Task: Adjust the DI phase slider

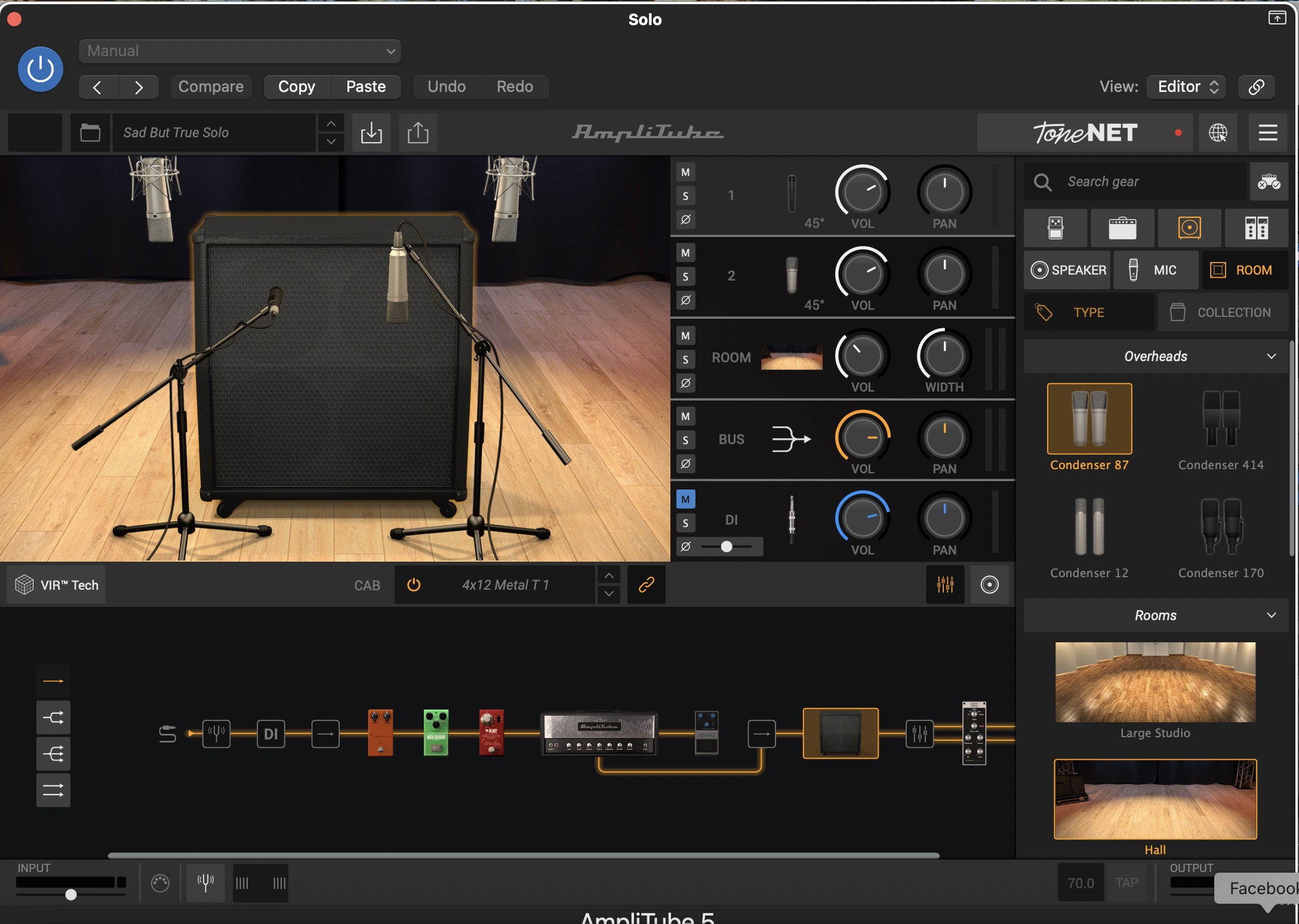Action: tap(726, 547)
